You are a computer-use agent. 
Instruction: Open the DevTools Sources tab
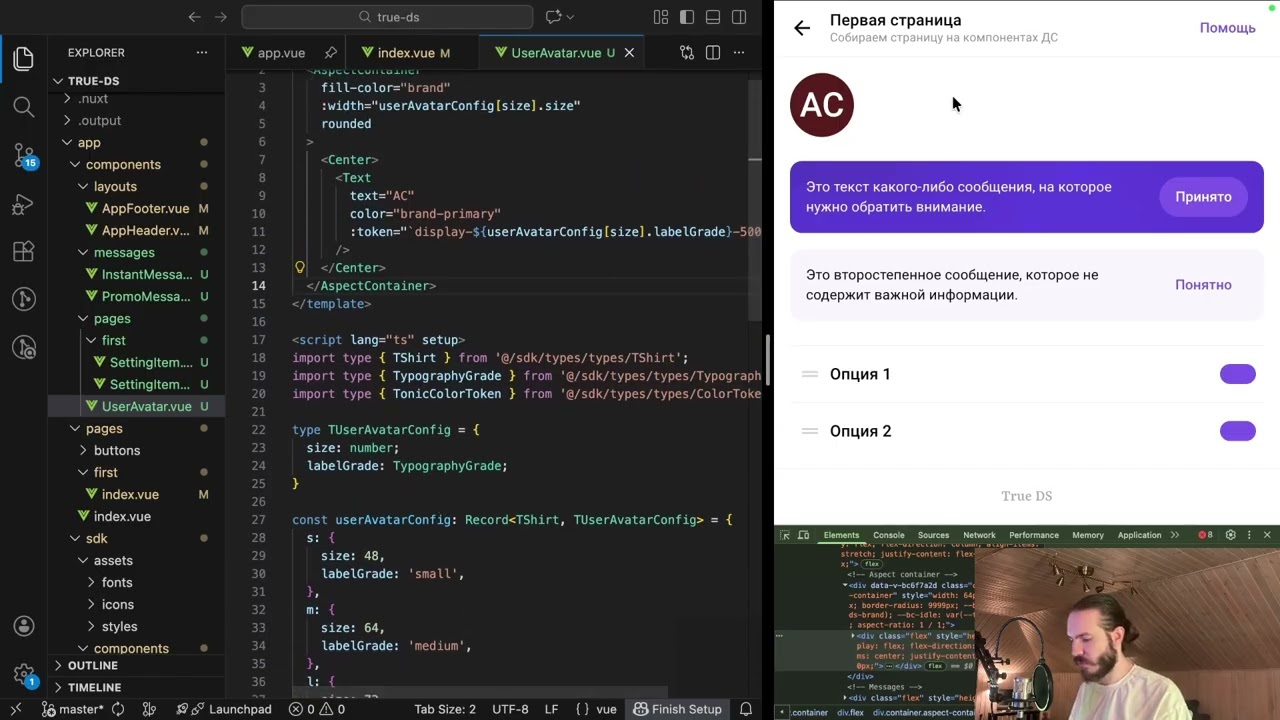click(933, 535)
